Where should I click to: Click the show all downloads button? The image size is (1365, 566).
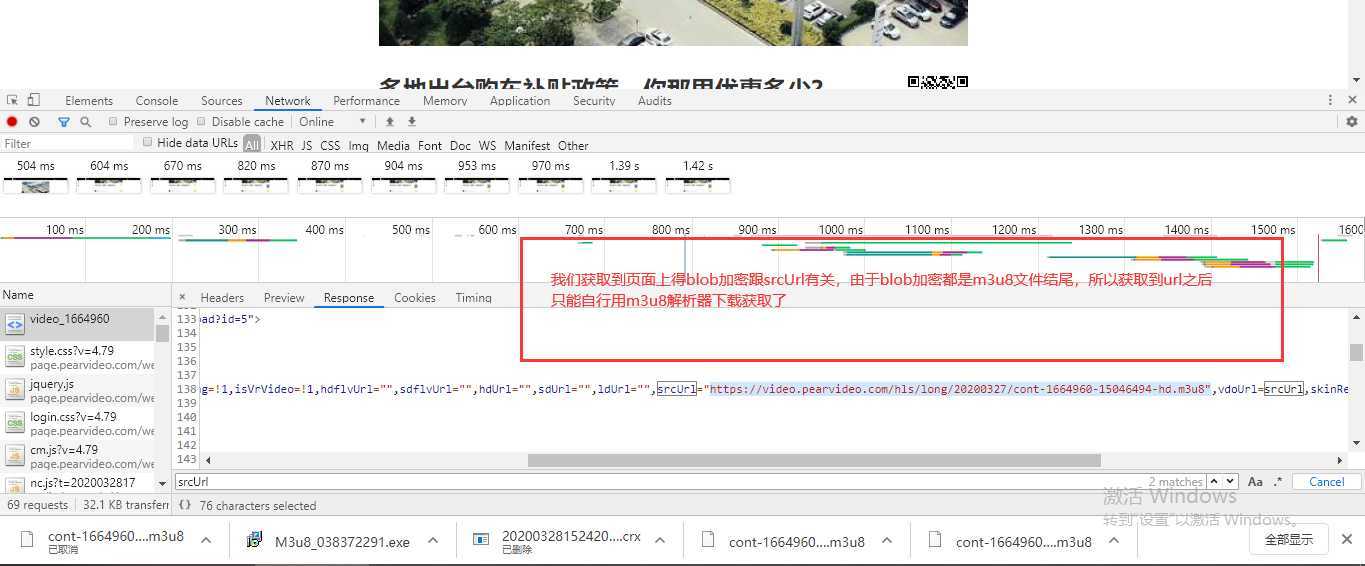click(1288, 539)
